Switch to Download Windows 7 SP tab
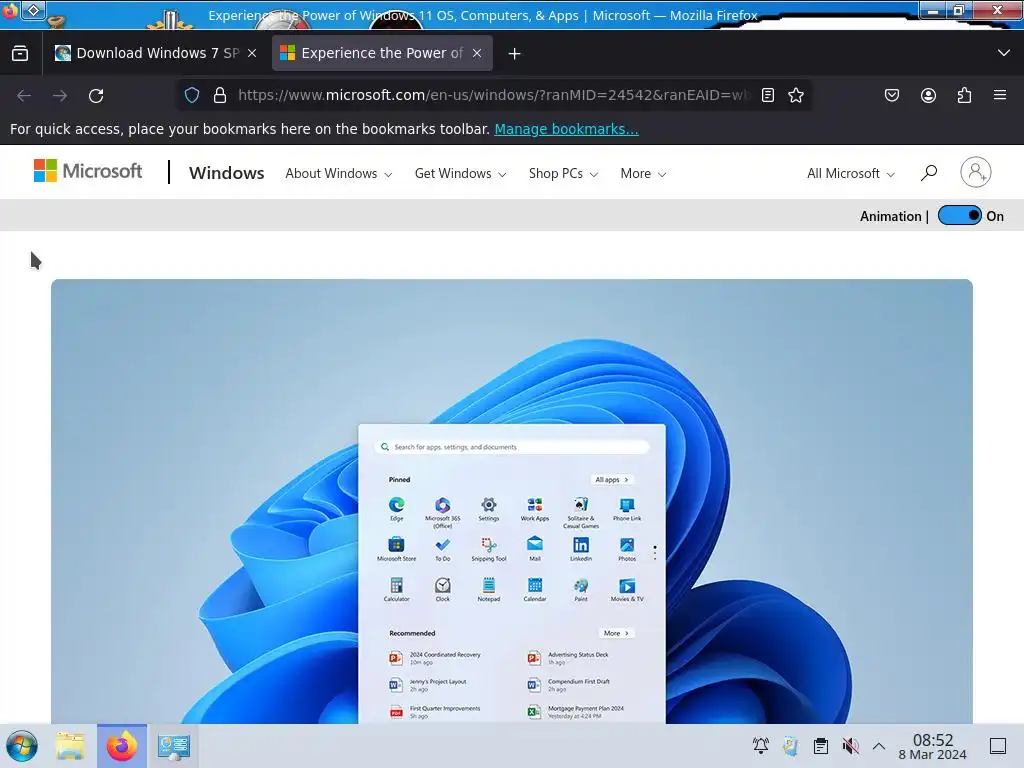The image size is (1024, 768). coord(157,53)
